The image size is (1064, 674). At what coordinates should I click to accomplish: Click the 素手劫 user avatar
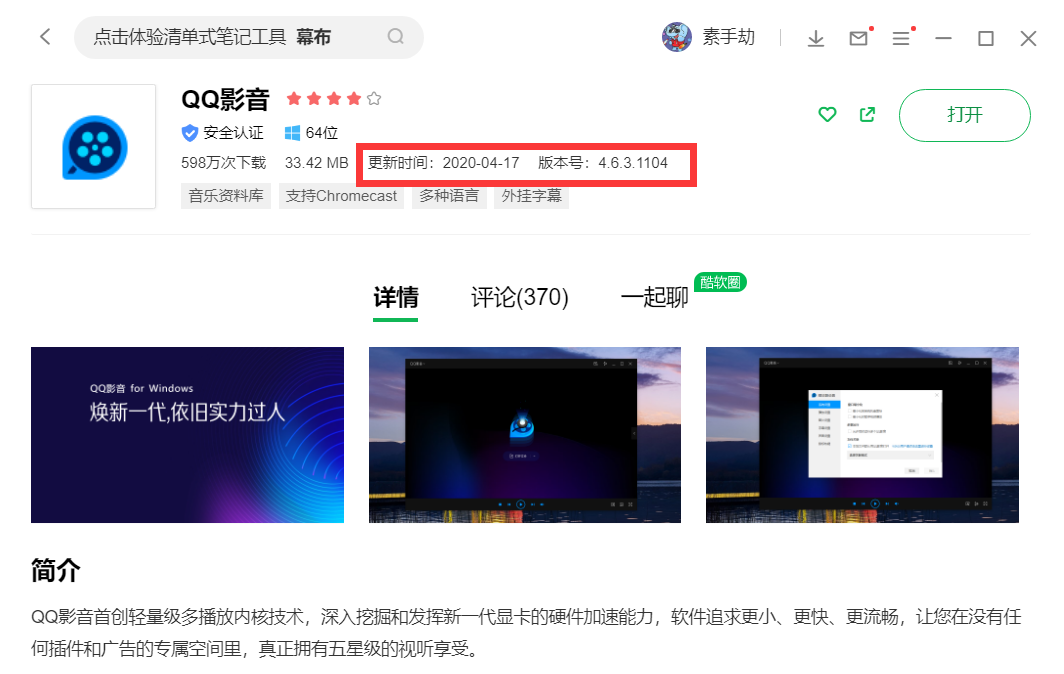click(x=677, y=38)
